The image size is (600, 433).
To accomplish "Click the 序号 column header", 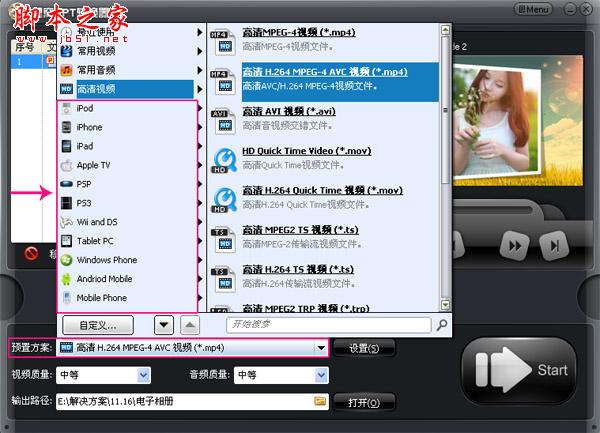I will pos(25,47).
